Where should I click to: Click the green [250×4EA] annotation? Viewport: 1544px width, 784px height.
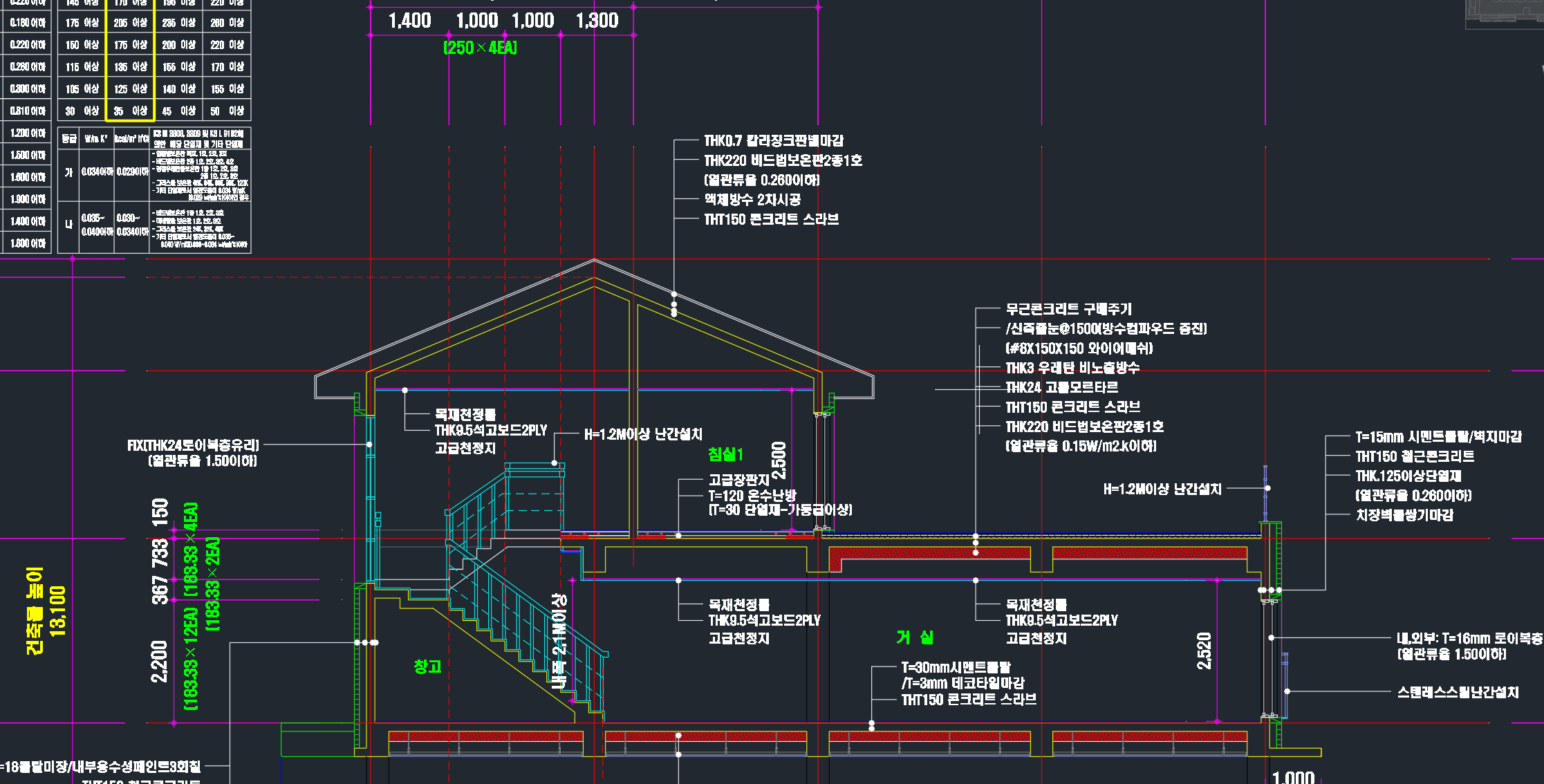[480, 48]
